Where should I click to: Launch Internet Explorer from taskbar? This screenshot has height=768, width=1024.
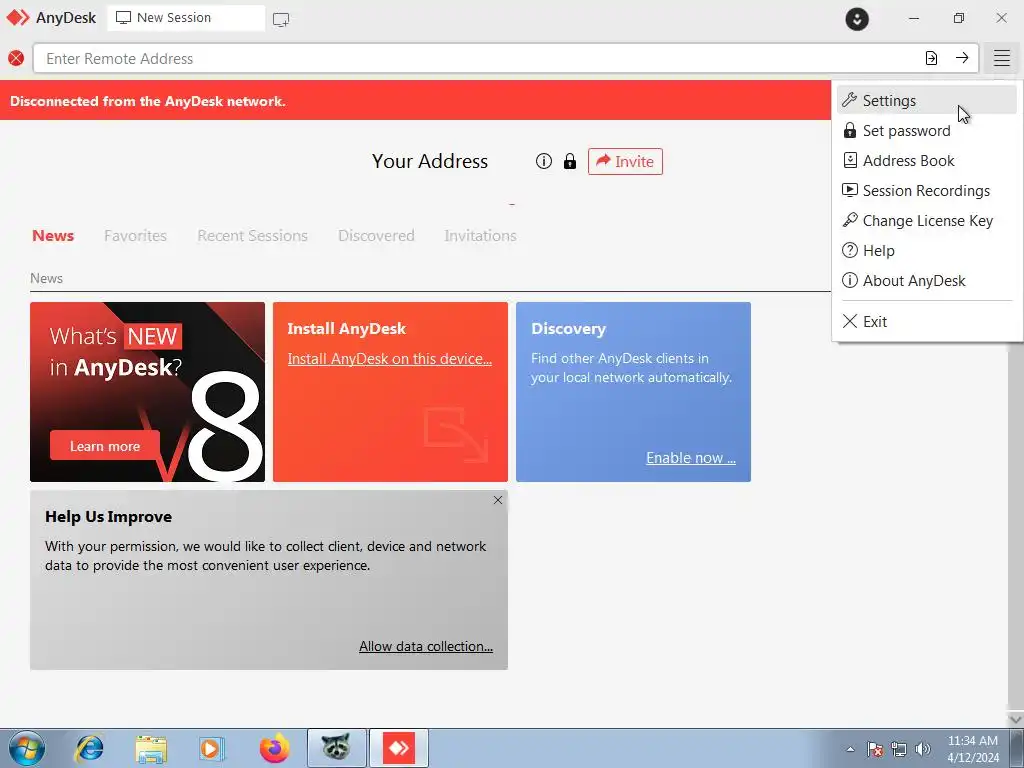tap(89, 748)
